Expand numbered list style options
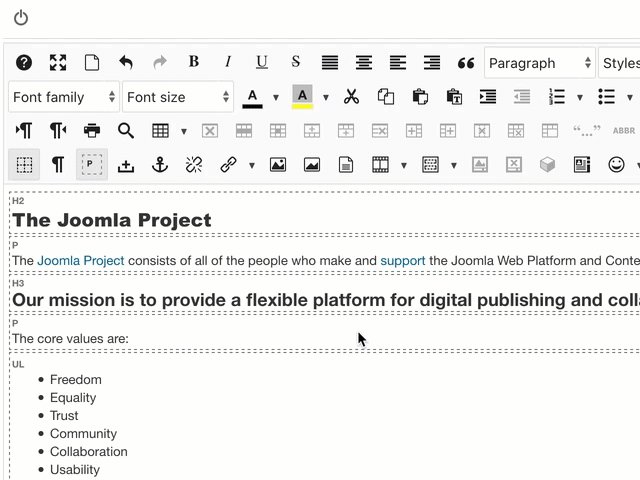640x480 pixels. 580,98
